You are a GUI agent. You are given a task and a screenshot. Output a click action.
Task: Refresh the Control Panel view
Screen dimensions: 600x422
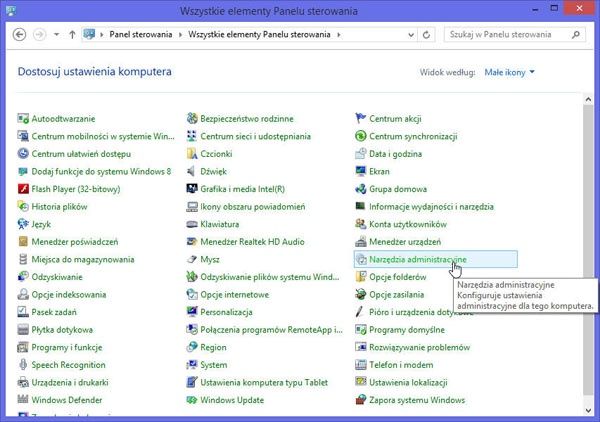426,35
